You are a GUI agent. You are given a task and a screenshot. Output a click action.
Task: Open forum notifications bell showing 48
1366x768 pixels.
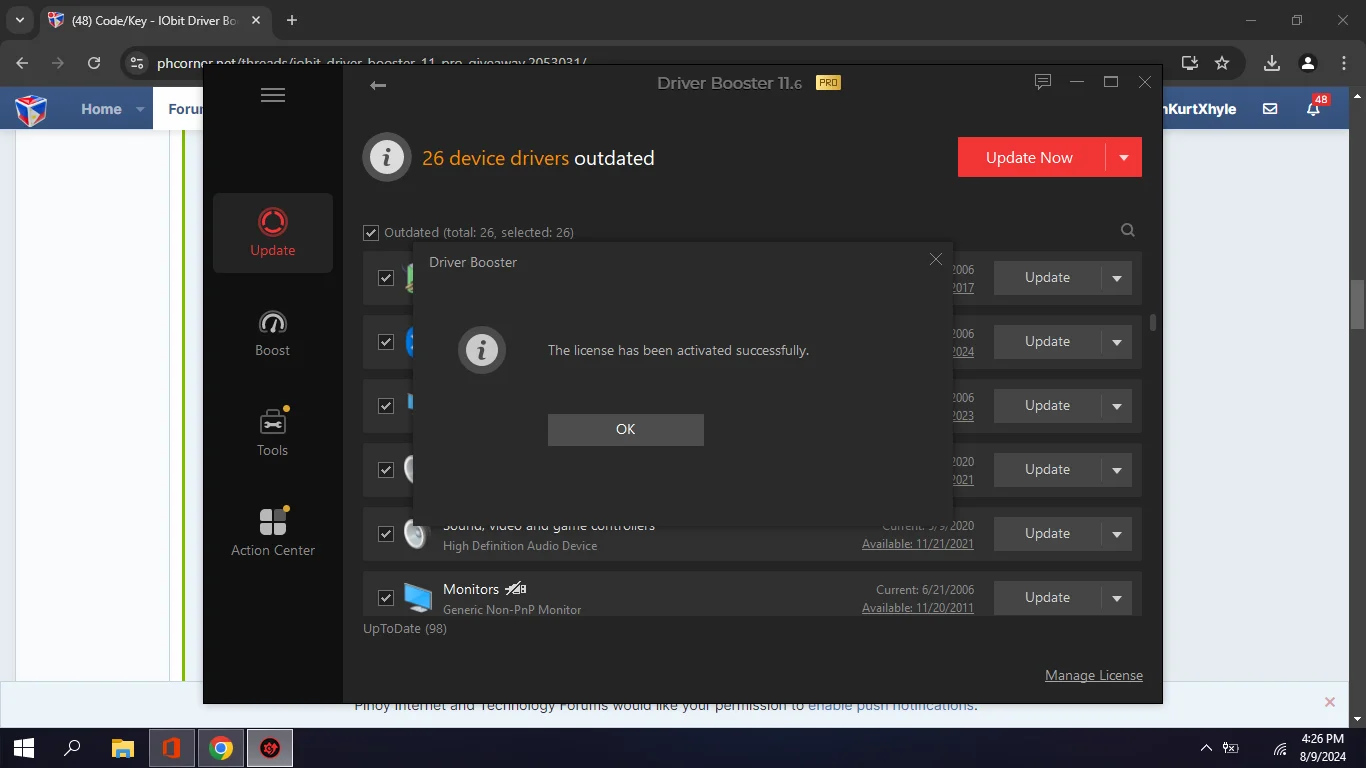[1316, 107]
